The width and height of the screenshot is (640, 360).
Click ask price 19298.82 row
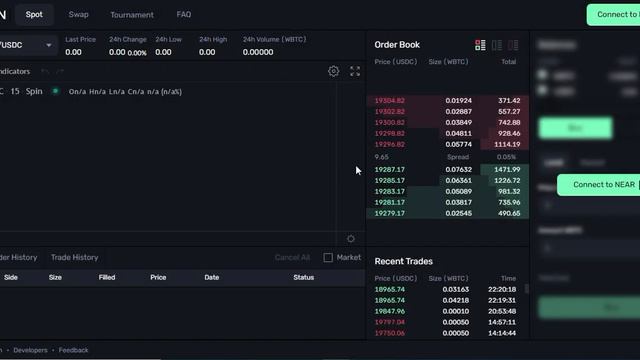pyautogui.click(x=448, y=133)
